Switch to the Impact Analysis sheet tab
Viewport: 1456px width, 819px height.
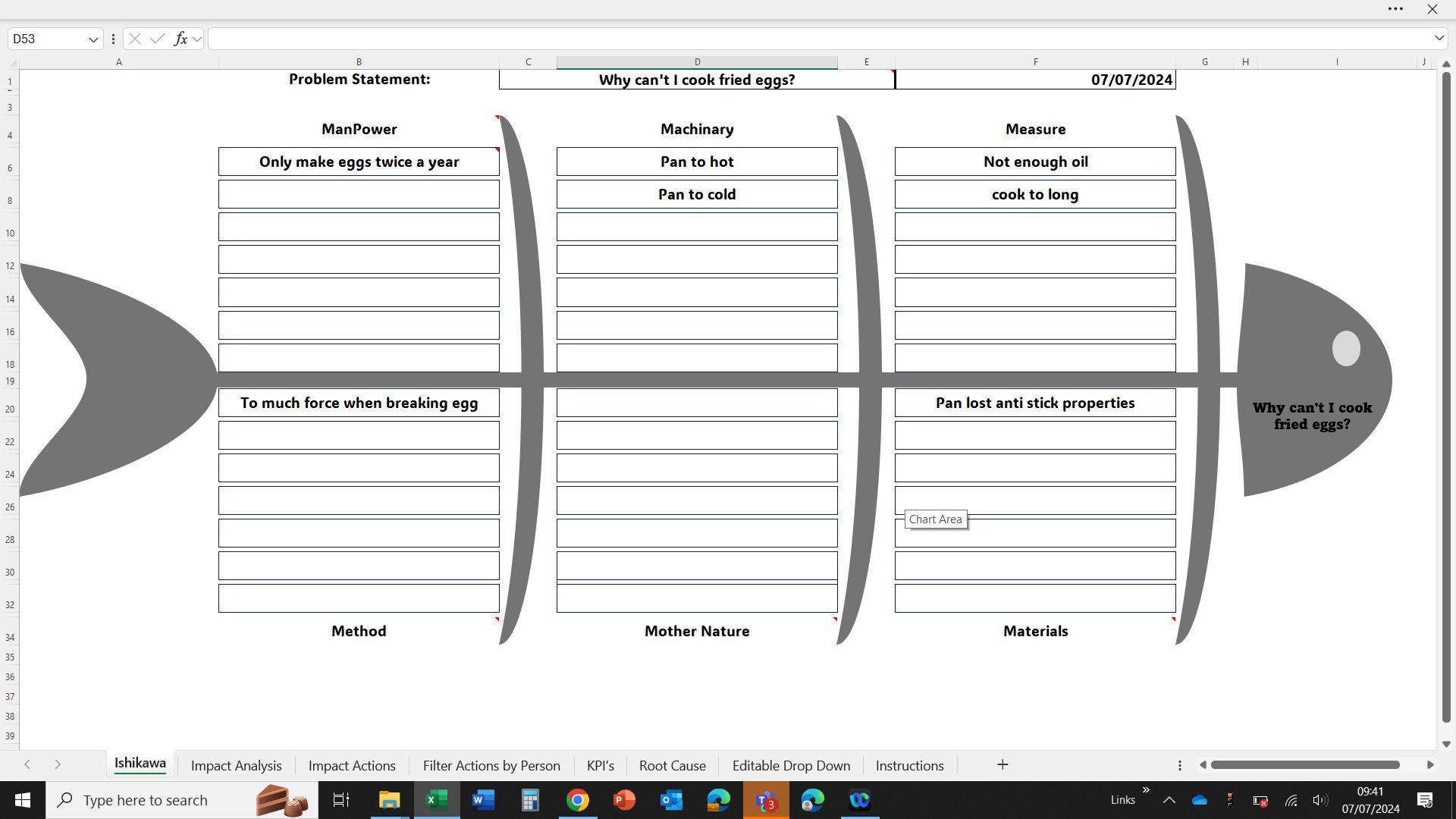[236, 764]
